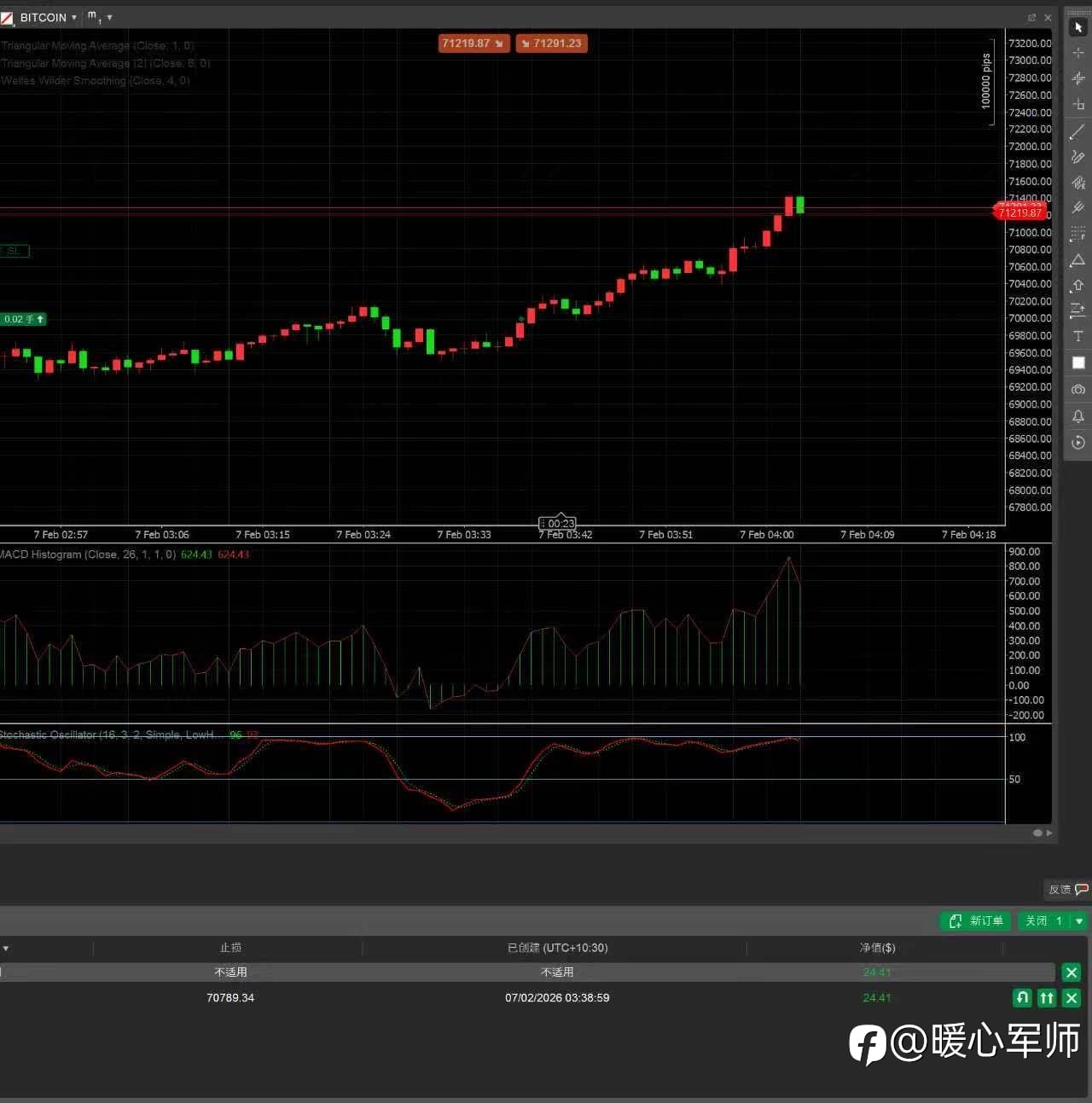The width and height of the screenshot is (1092, 1103).
Task: Choose the pencil freehand drawing tool
Action: (1077, 157)
